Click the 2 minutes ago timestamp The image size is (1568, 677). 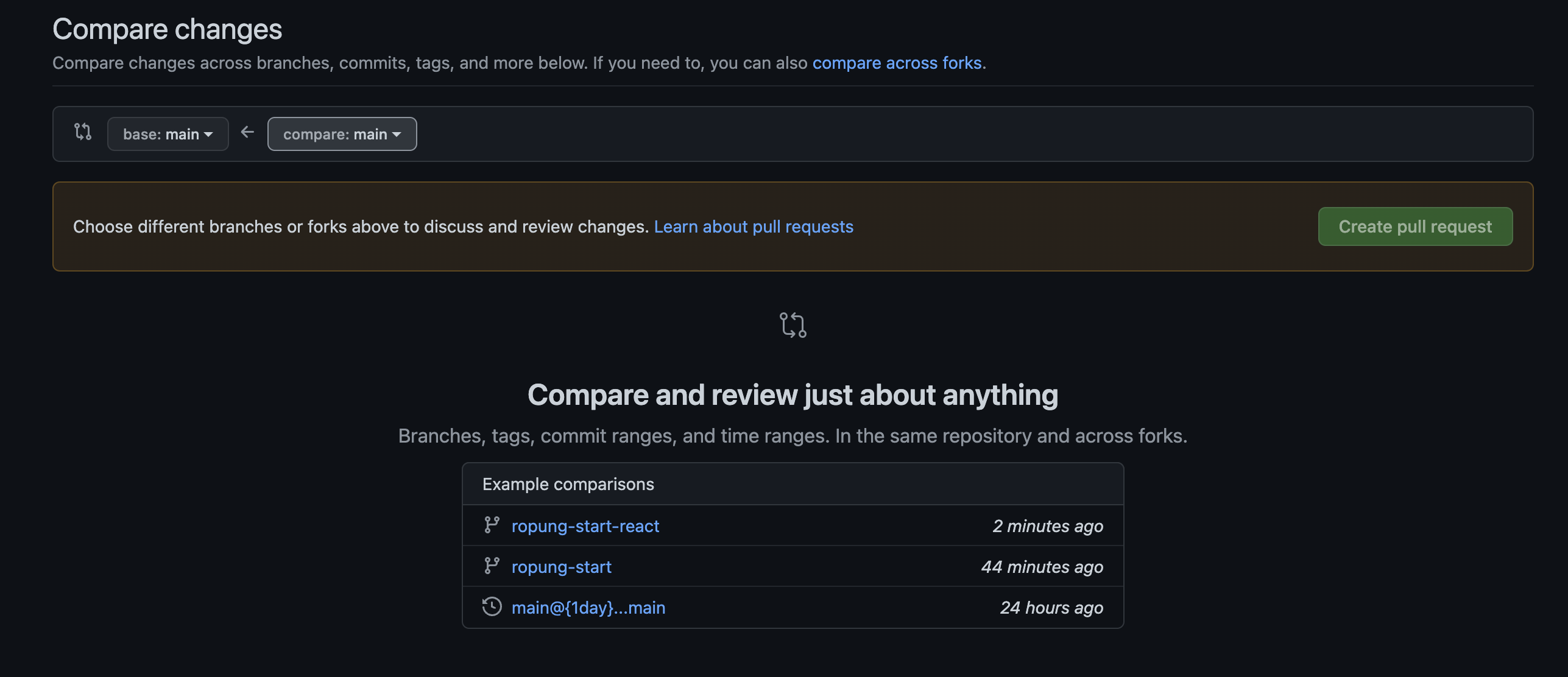(1048, 526)
